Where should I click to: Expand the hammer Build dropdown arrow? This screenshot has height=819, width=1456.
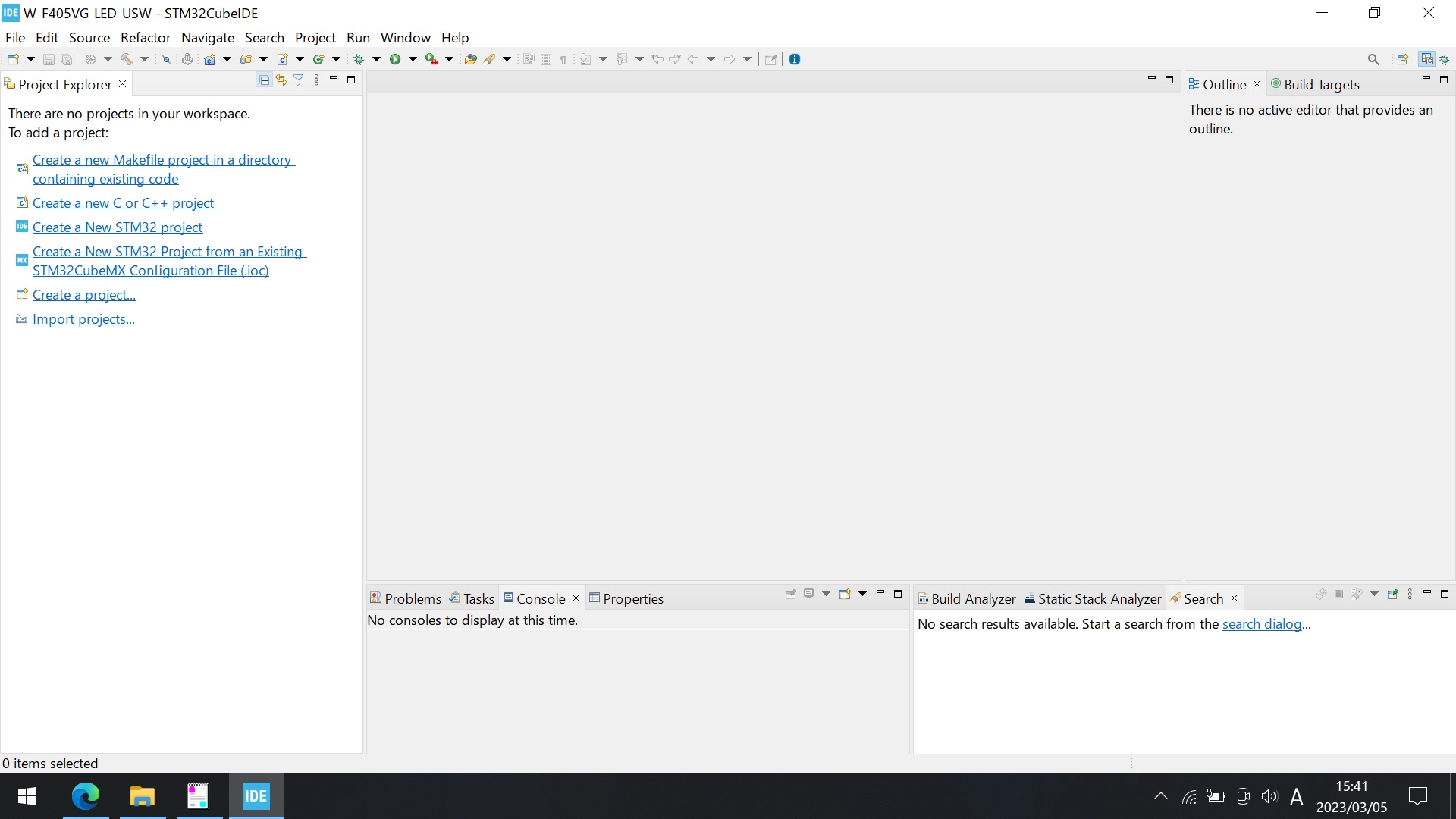coord(144,59)
